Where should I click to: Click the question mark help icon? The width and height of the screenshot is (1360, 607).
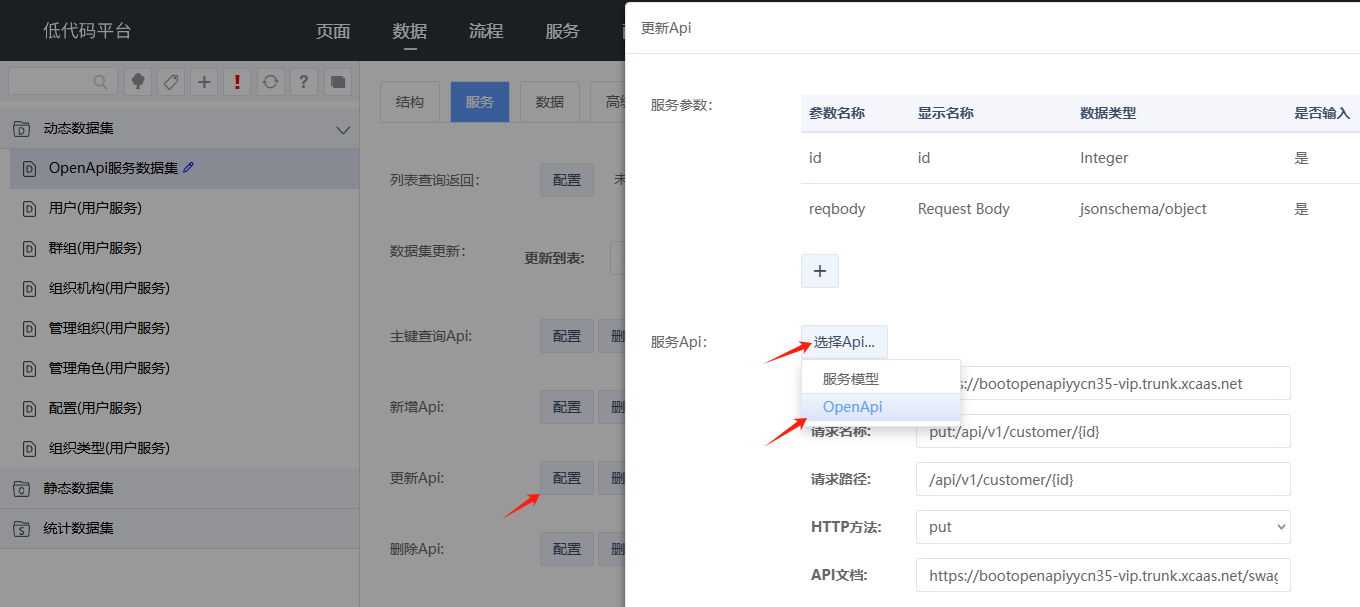coord(304,82)
